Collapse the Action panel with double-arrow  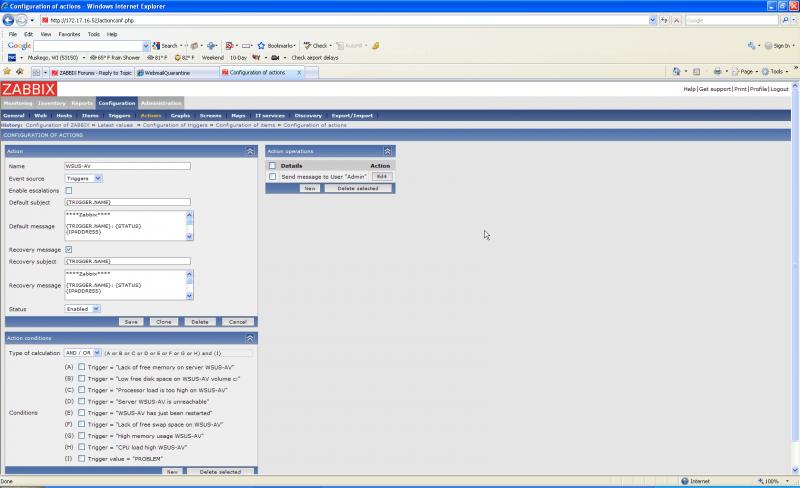[250, 151]
